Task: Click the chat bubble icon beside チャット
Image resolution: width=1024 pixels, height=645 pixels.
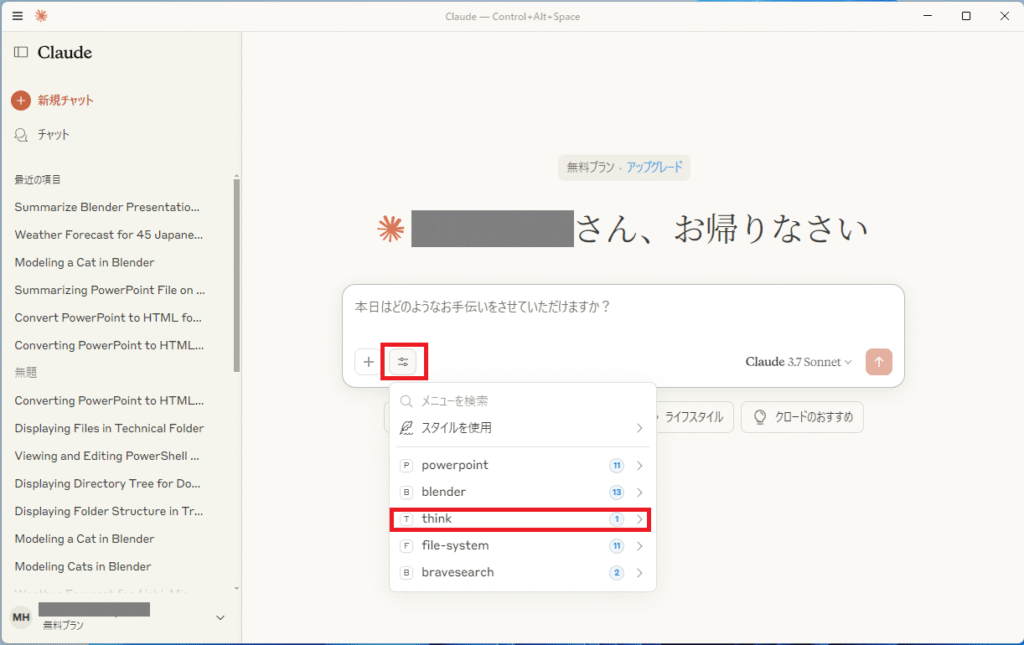Action: (x=21, y=134)
